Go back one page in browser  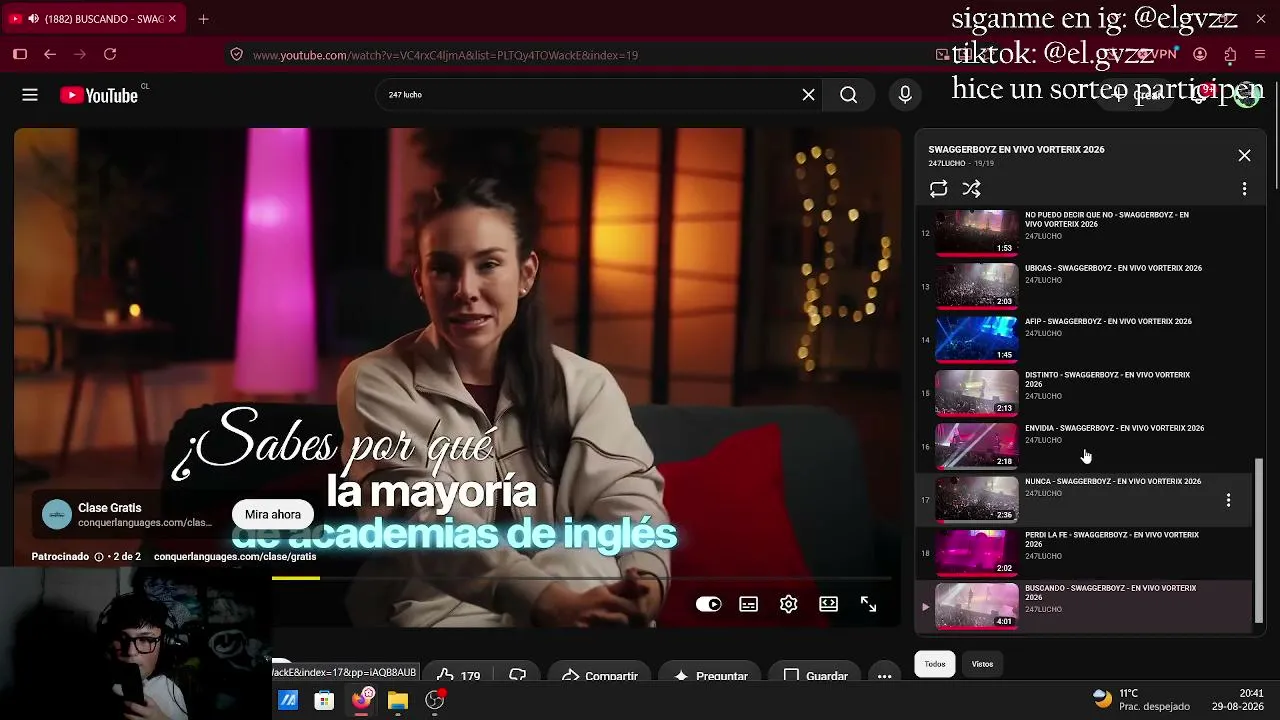click(x=50, y=54)
